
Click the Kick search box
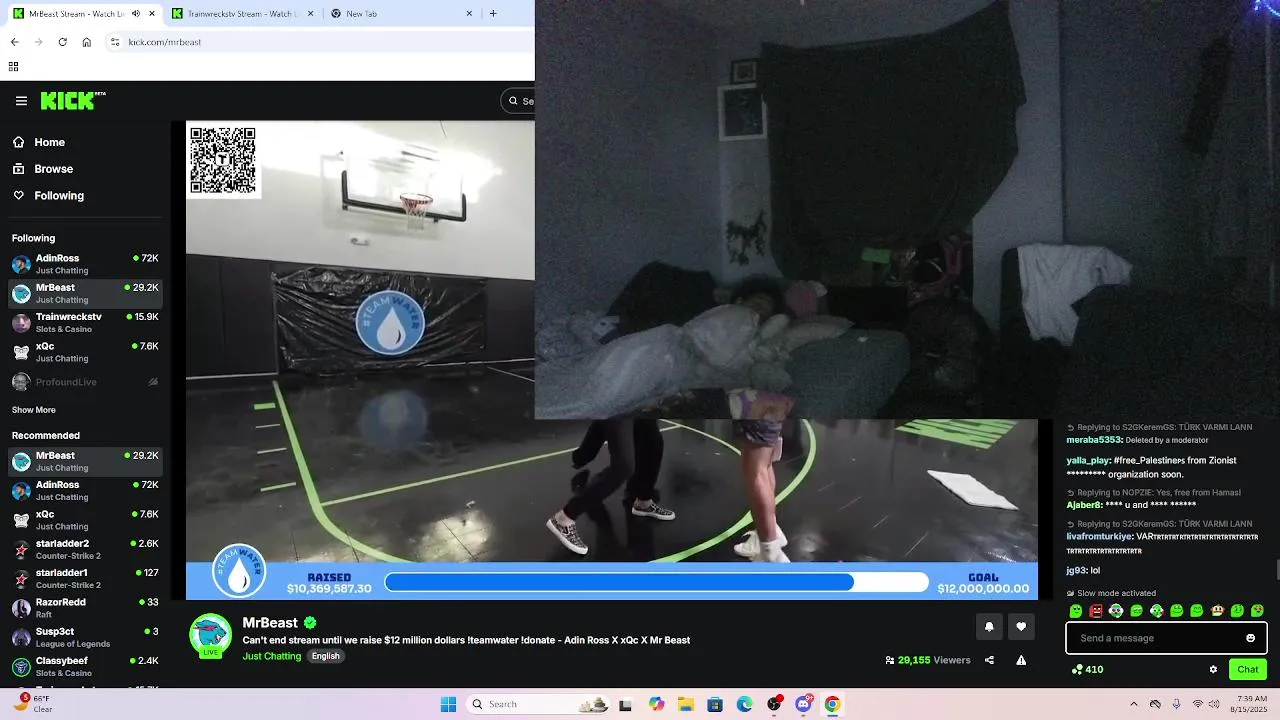(x=518, y=101)
